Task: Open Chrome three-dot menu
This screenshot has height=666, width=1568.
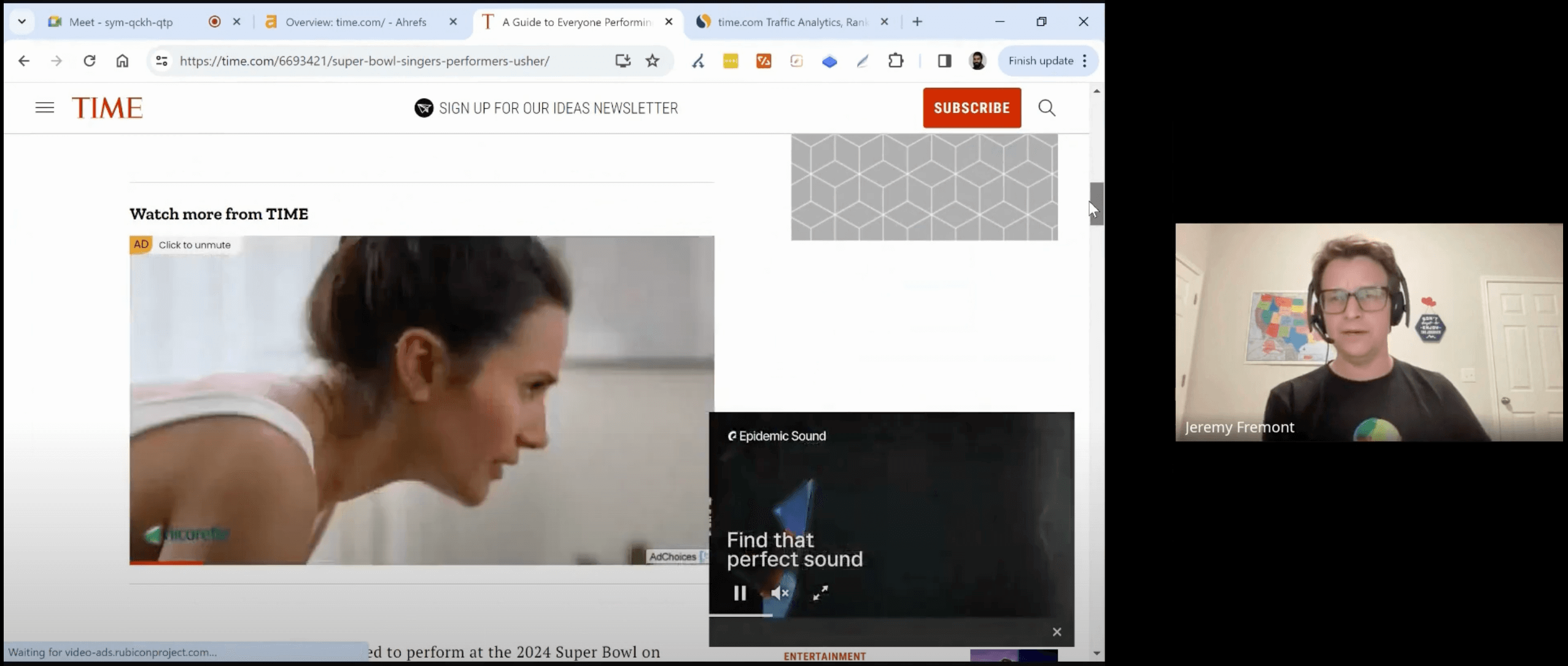Action: point(1085,61)
